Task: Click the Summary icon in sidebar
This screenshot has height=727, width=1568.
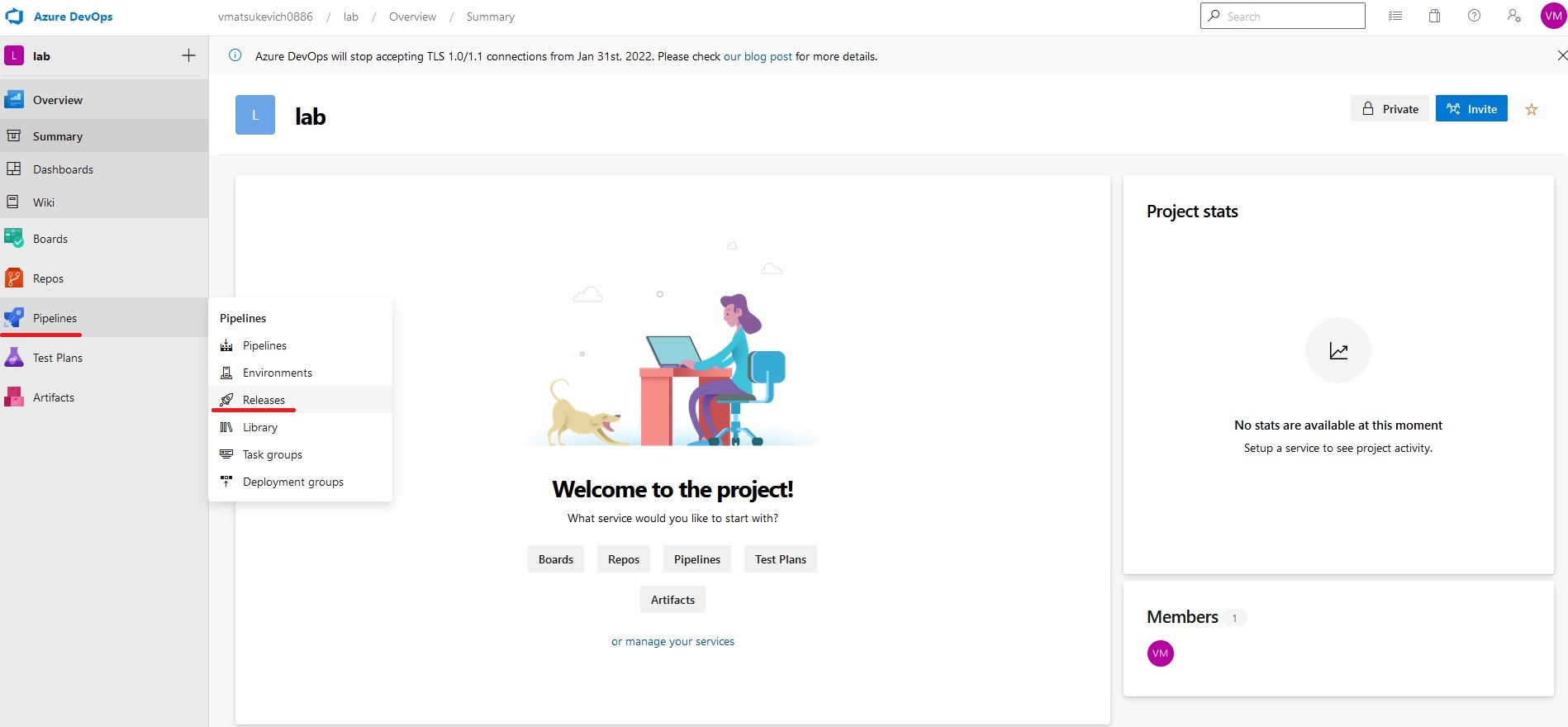Action: (x=13, y=135)
